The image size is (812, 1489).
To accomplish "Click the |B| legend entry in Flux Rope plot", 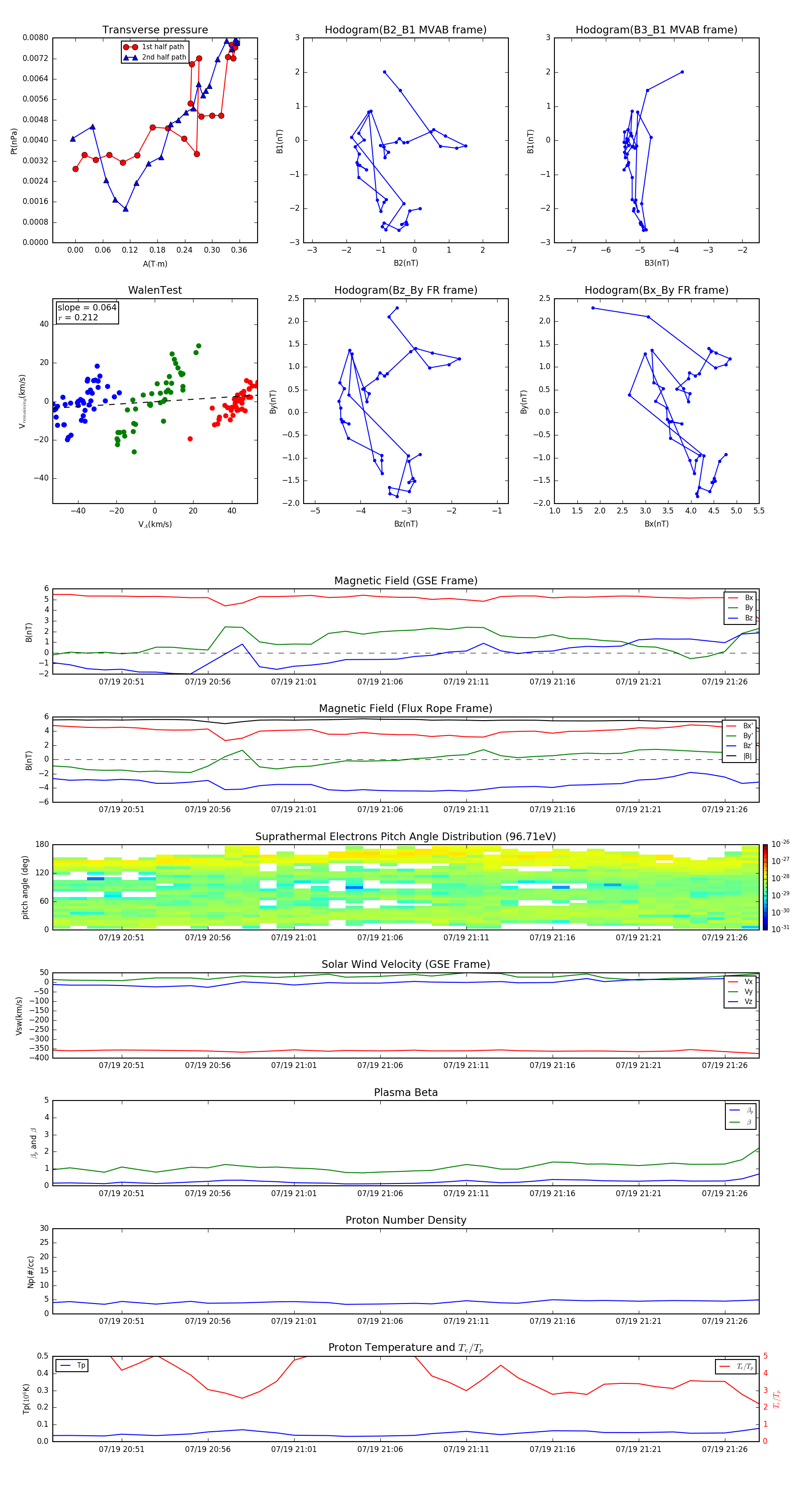I will [739, 757].
